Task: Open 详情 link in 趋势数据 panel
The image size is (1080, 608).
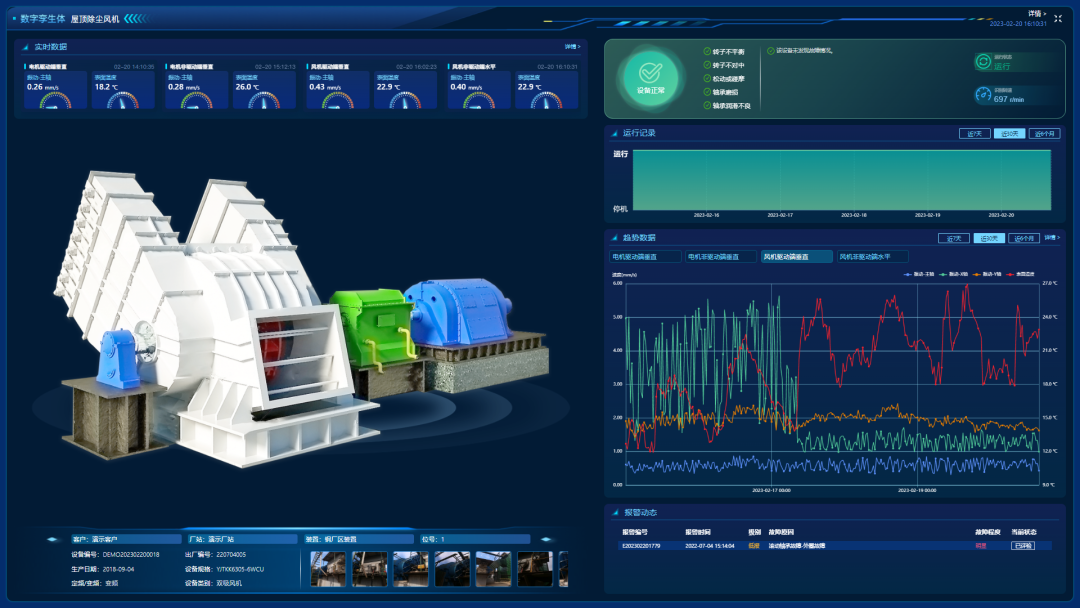Action: [x=1052, y=238]
